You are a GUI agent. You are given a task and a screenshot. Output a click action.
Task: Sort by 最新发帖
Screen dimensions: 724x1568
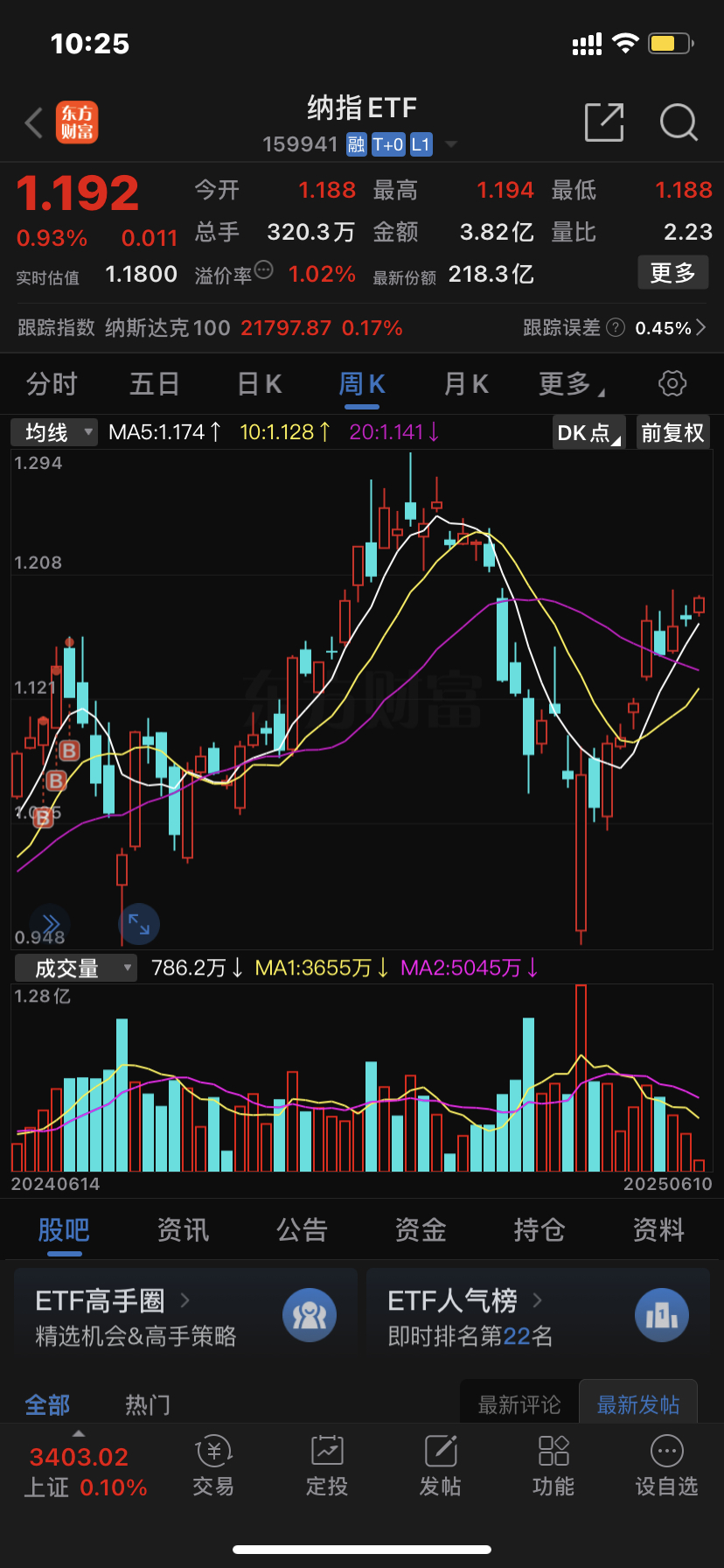pyautogui.click(x=638, y=1404)
